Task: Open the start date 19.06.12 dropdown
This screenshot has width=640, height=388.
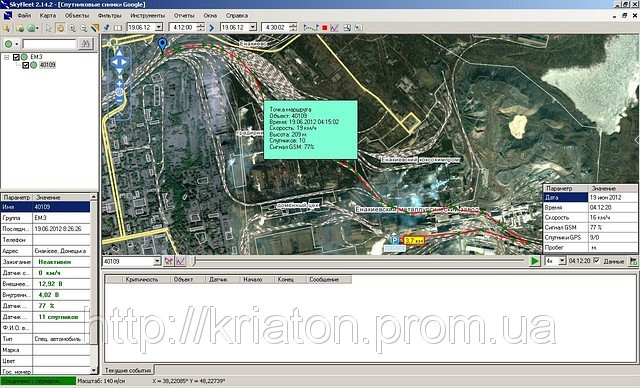Action: tap(159, 27)
